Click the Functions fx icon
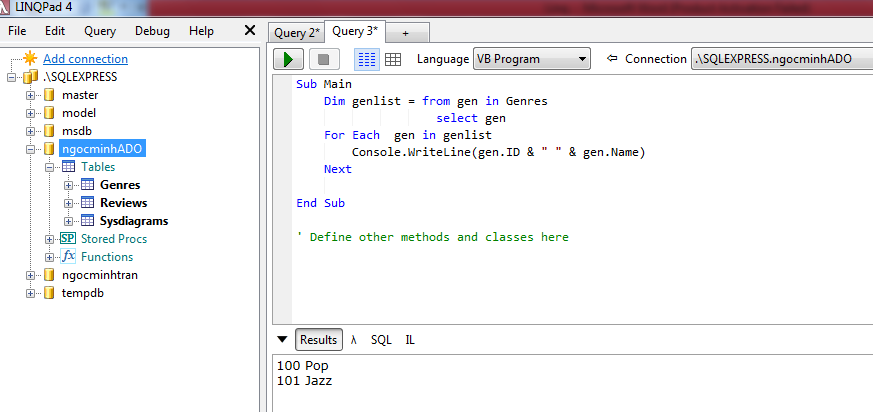This screenshot has height=412, width=873. (x=68, y=256)
